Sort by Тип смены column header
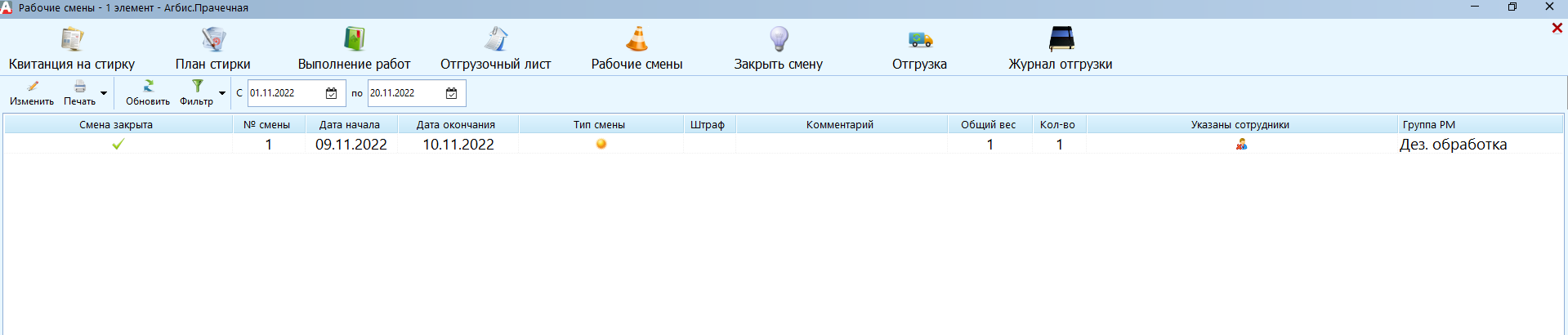This screenshot has width=1568, height=335. 601,124
